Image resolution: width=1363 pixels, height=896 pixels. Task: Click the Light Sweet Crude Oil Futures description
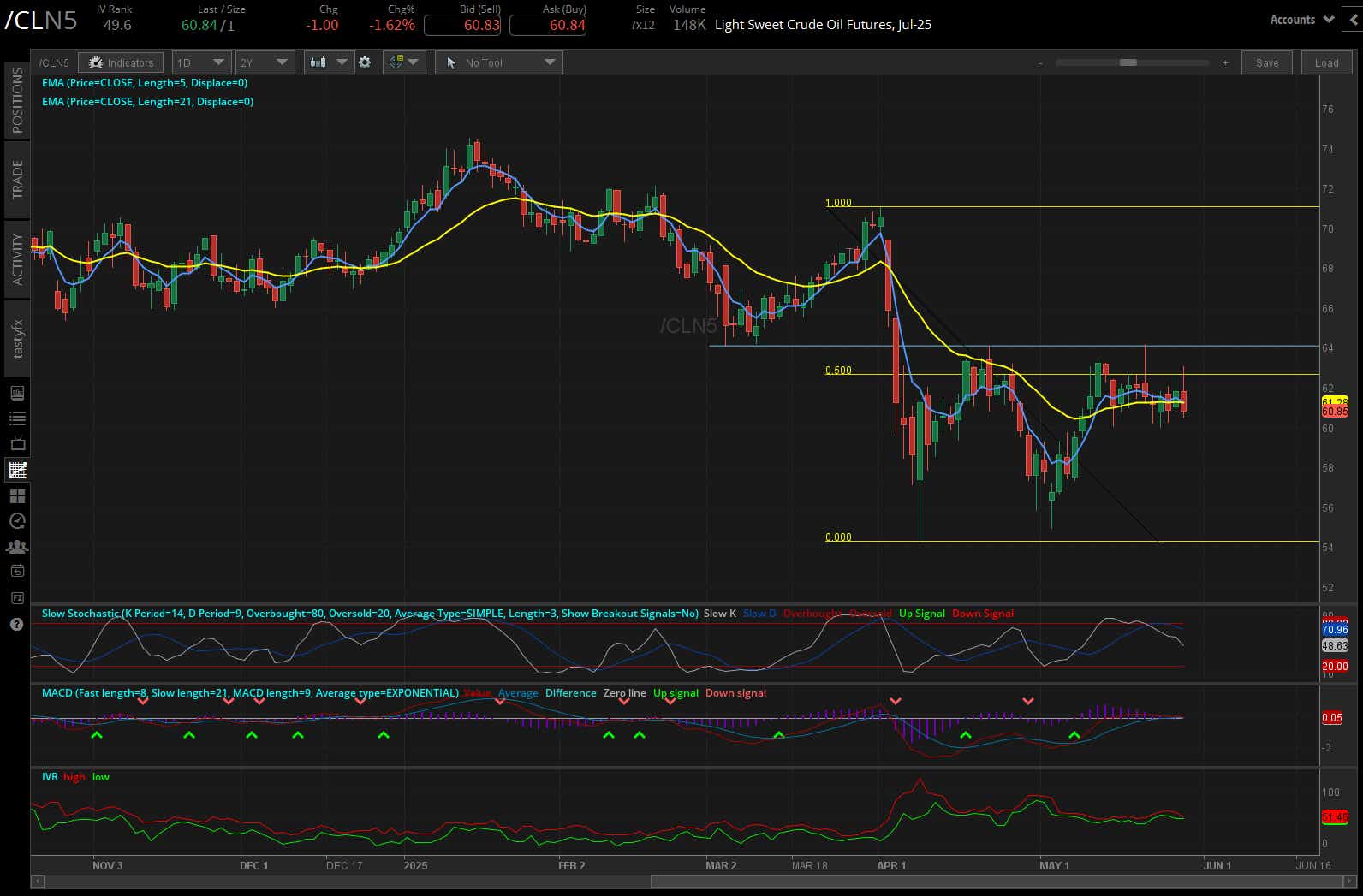(x=823, y=25)
